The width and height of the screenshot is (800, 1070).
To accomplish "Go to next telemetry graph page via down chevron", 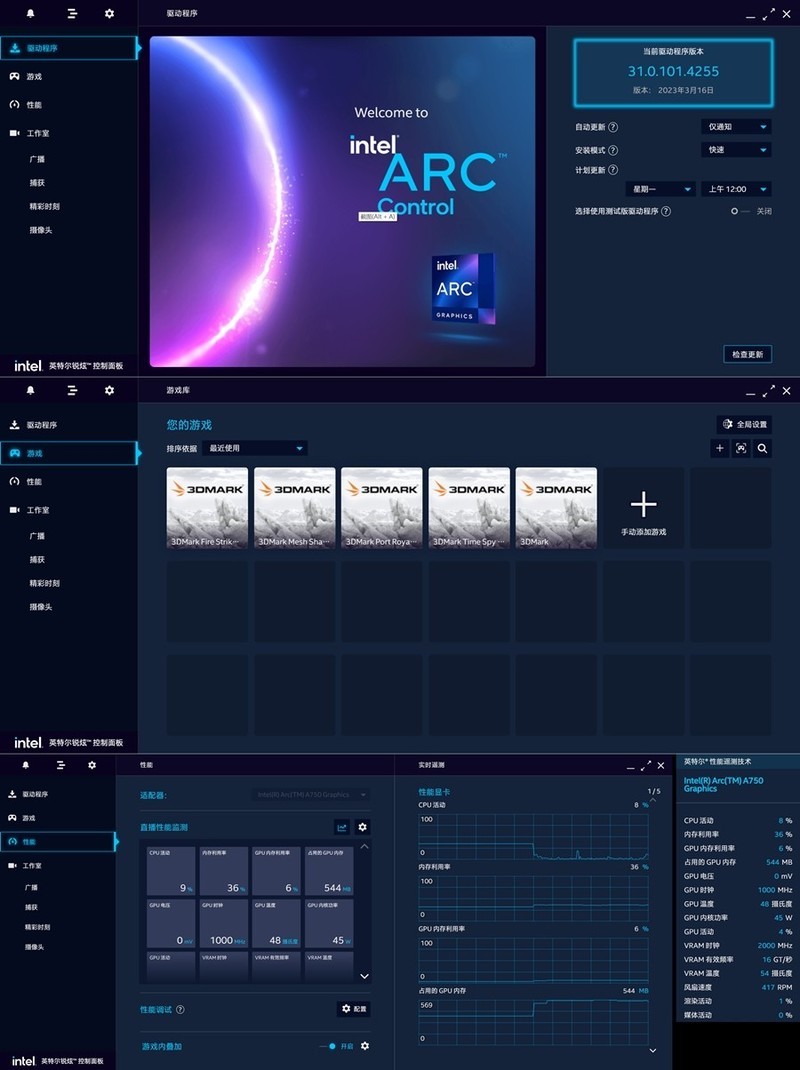I will [x=653, y=1050].
